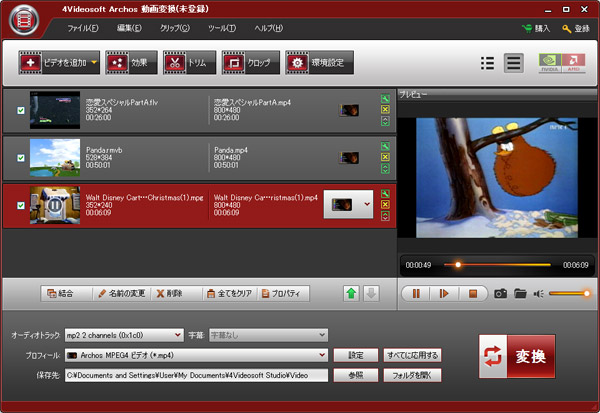Click settings wrench icon for 恋愛スペシャルPartA row
Screen dimensions: 600x413
385,99
